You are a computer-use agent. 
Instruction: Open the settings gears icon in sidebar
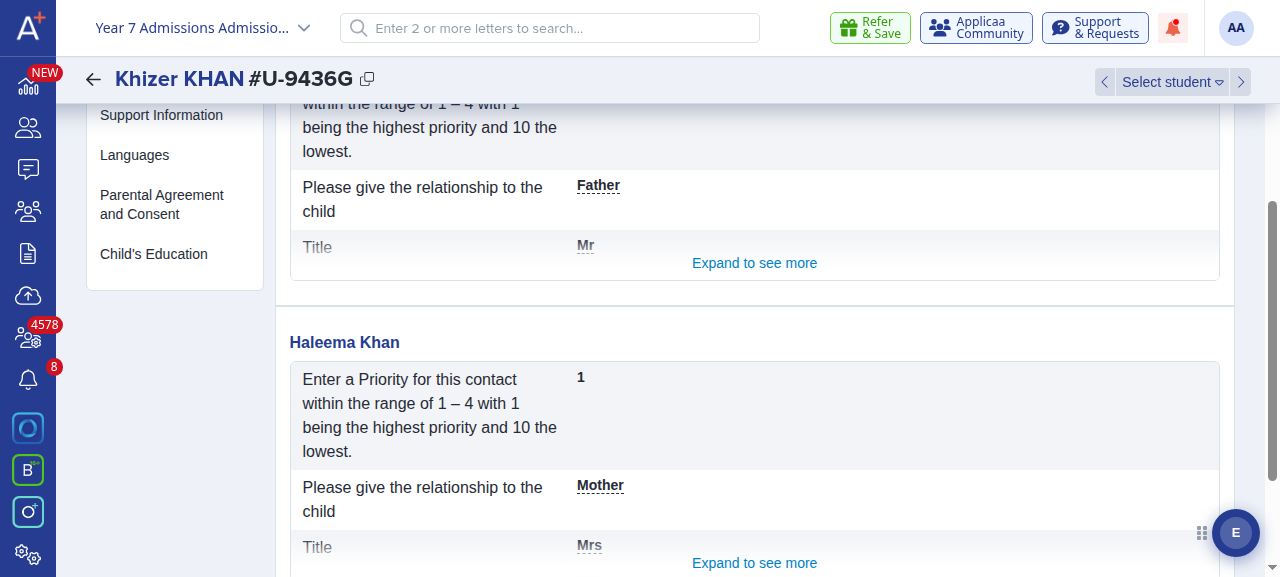(28, 555)
